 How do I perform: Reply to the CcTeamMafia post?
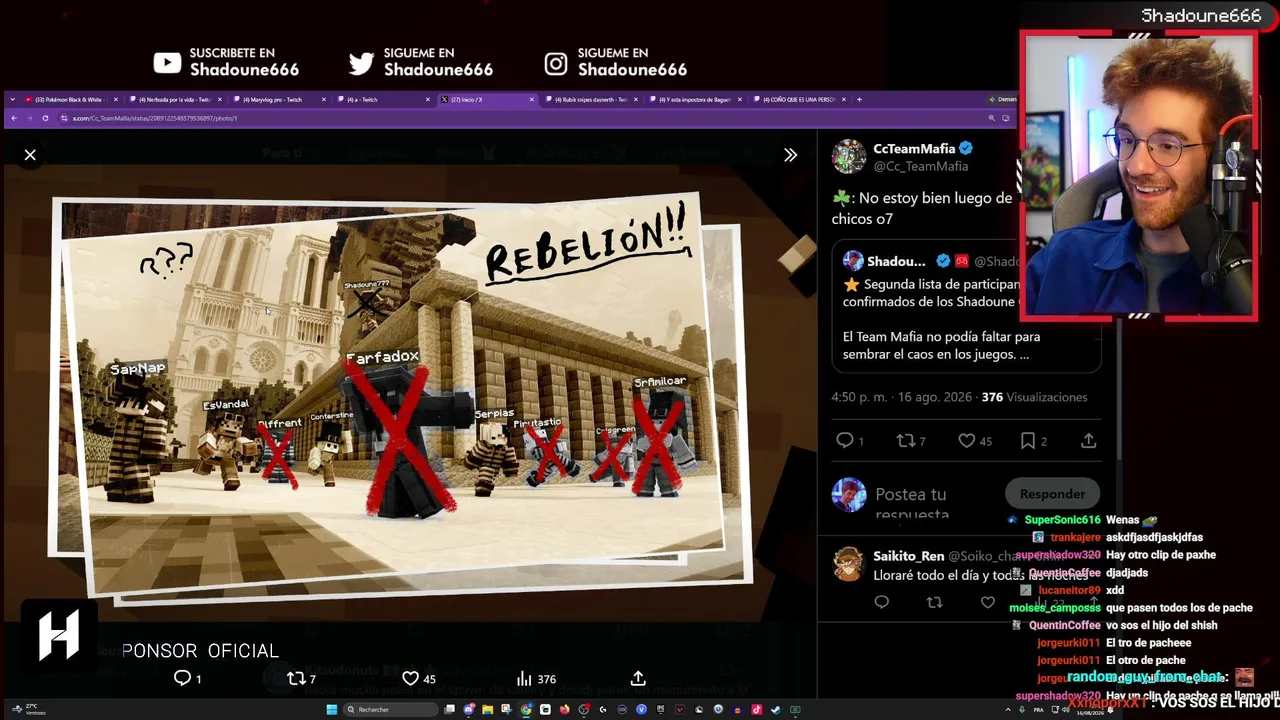(845, 440)
